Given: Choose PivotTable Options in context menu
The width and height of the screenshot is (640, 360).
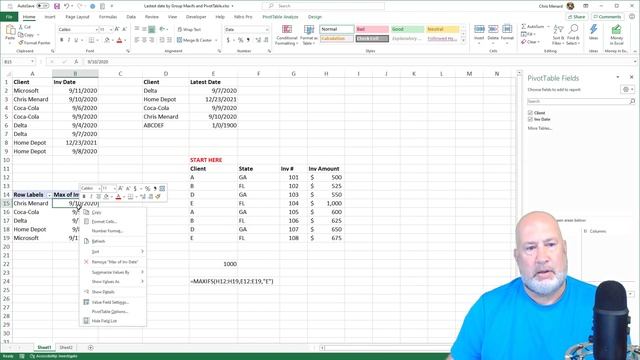Looking at the screenshot, I should (x=110, y=312).
